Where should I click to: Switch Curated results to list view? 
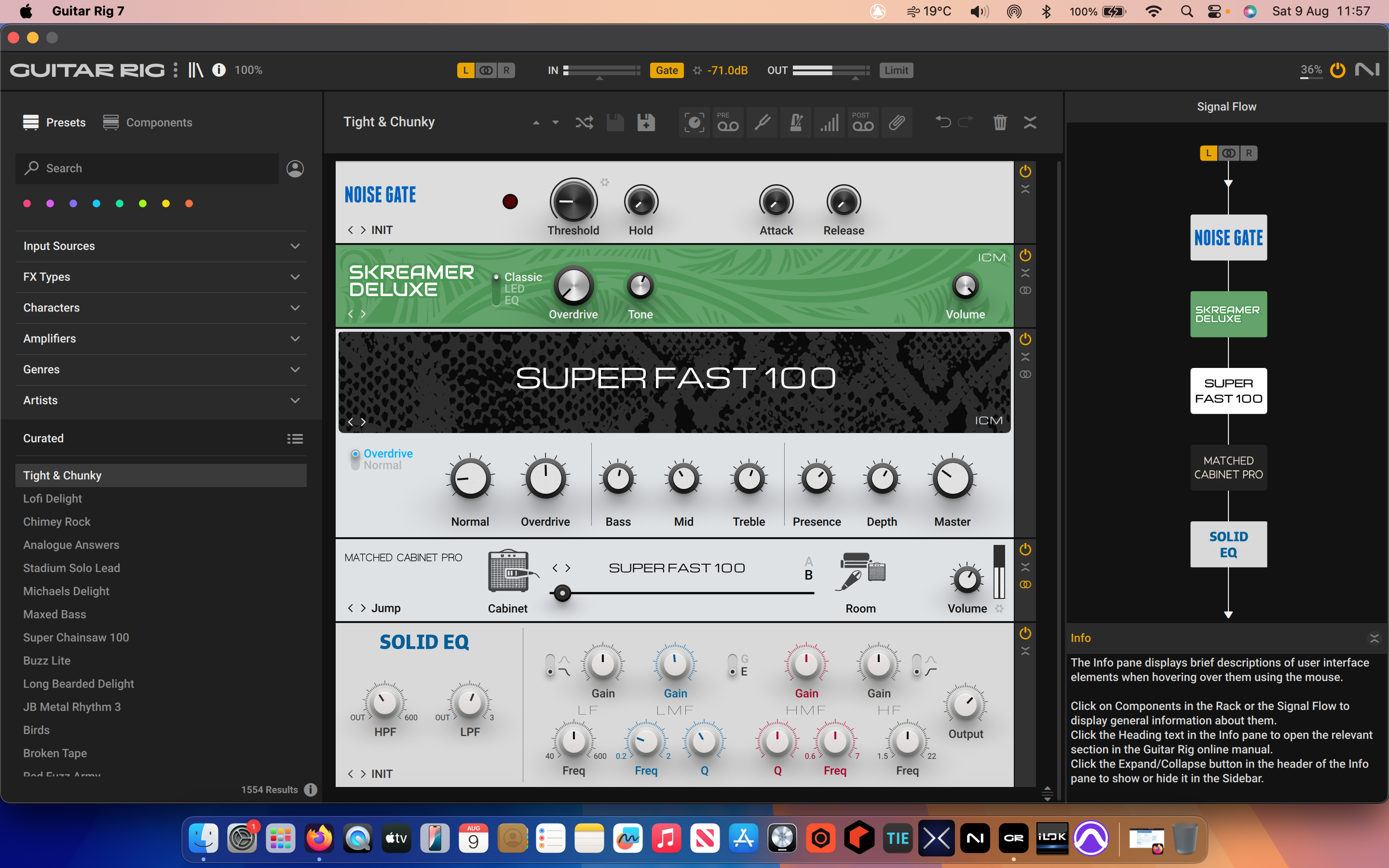(295, 439)
